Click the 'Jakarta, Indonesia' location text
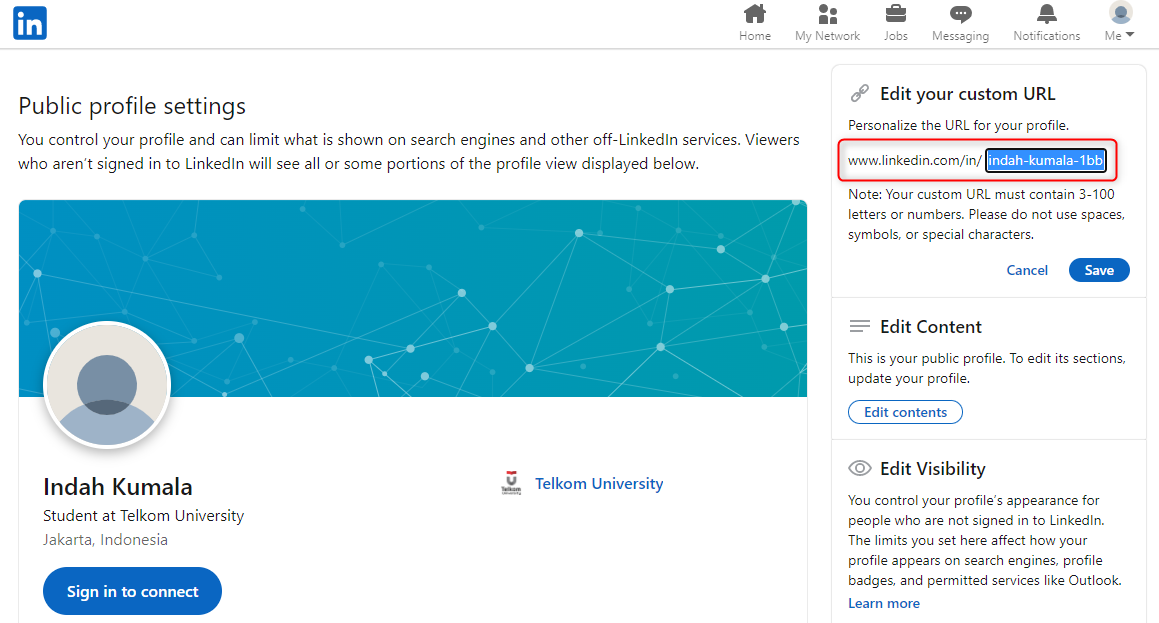The height and width of the screenshot is (623, 1159). point(105,539)
